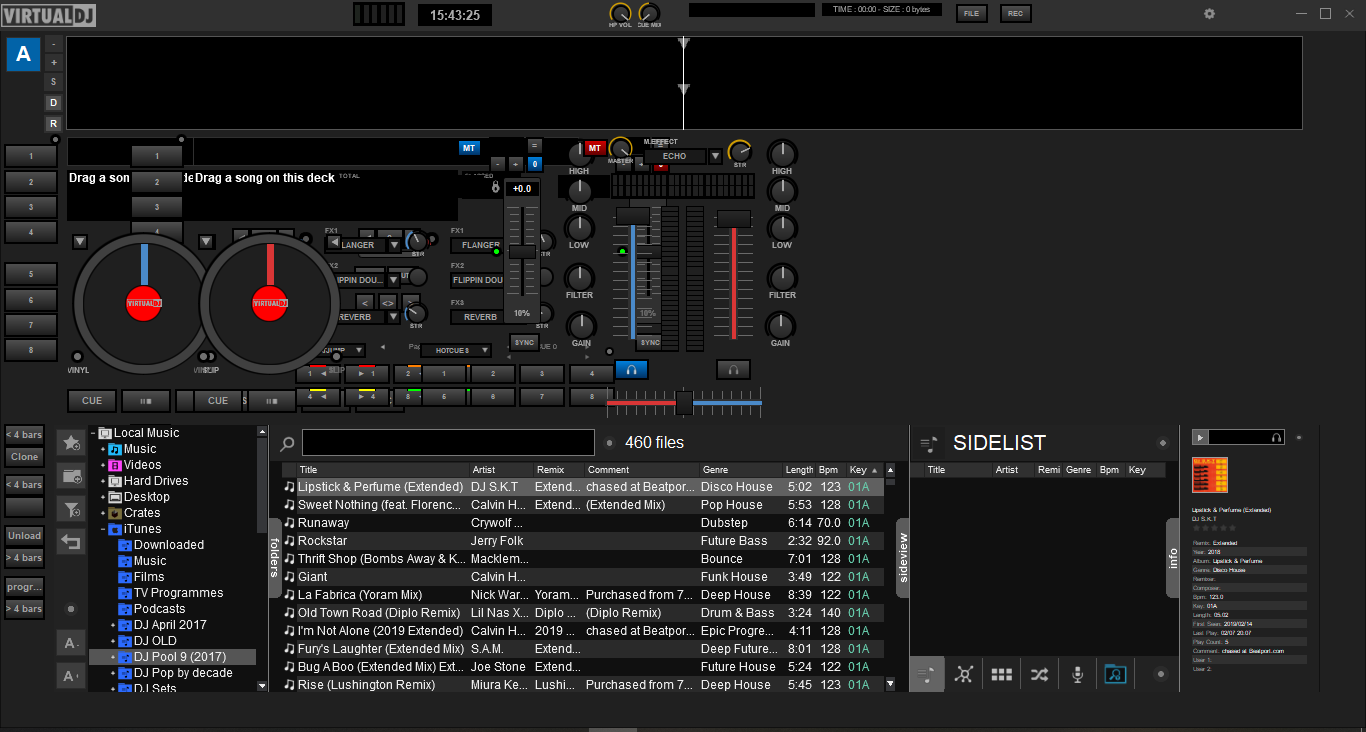
Task: Toggle the red MT master tempo button
Action: point(595,148)
